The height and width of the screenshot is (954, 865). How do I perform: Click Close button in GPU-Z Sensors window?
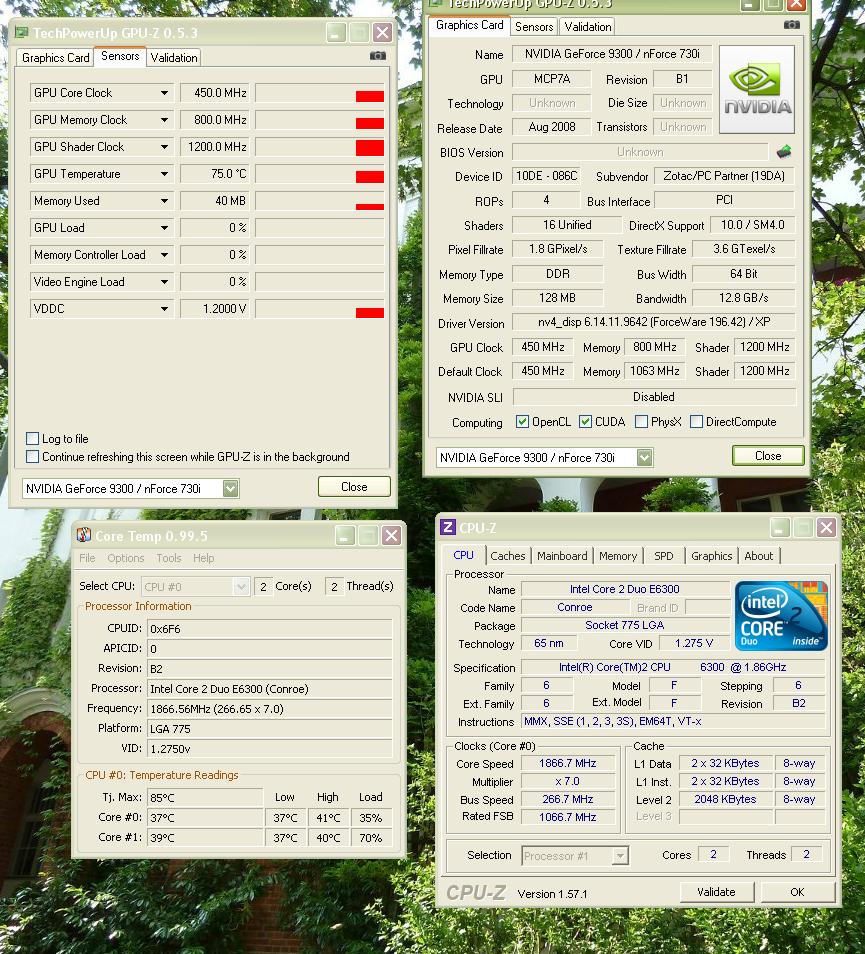354,487
